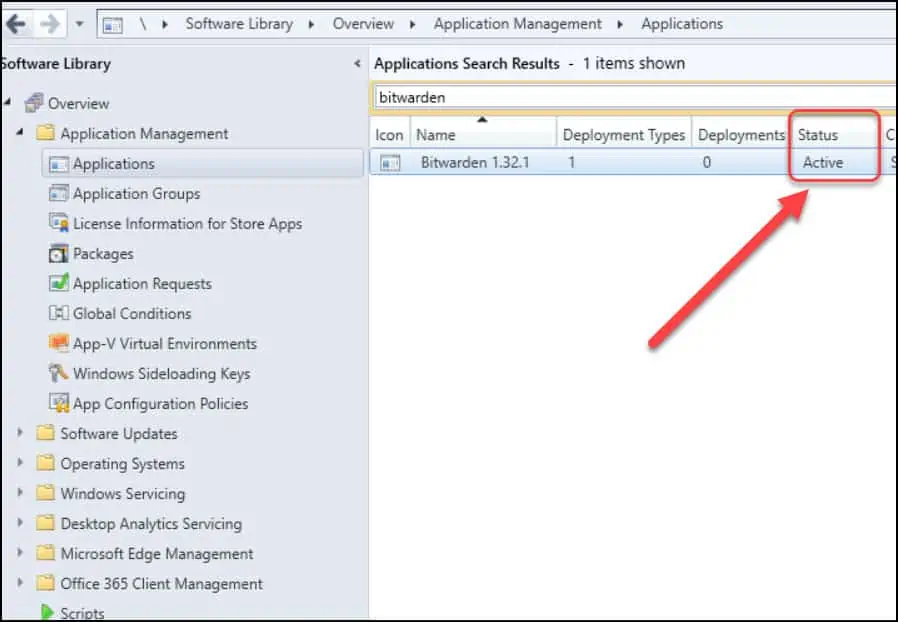Click the Bitwarden row application icon

pyautogui.click(x=390, y=163)
